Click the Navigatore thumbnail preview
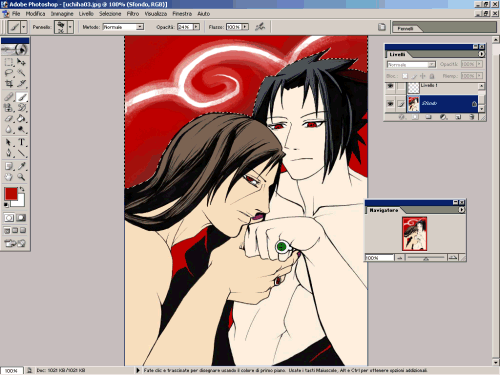This screenshot has height=375, width=500. click(x=414, y=234)
